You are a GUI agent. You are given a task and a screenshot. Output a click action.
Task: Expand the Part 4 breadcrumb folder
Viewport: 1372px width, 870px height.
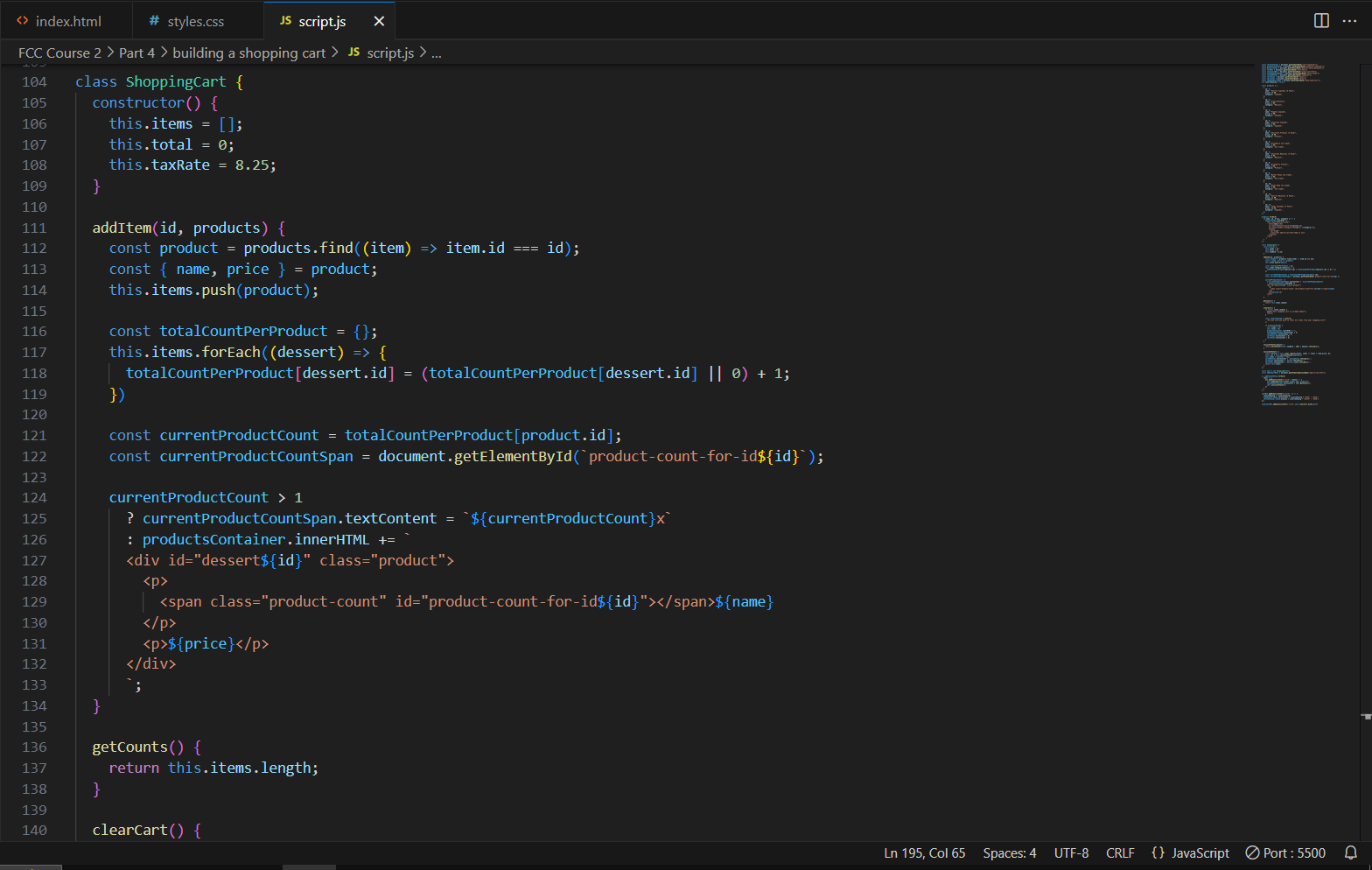(136, 53)
